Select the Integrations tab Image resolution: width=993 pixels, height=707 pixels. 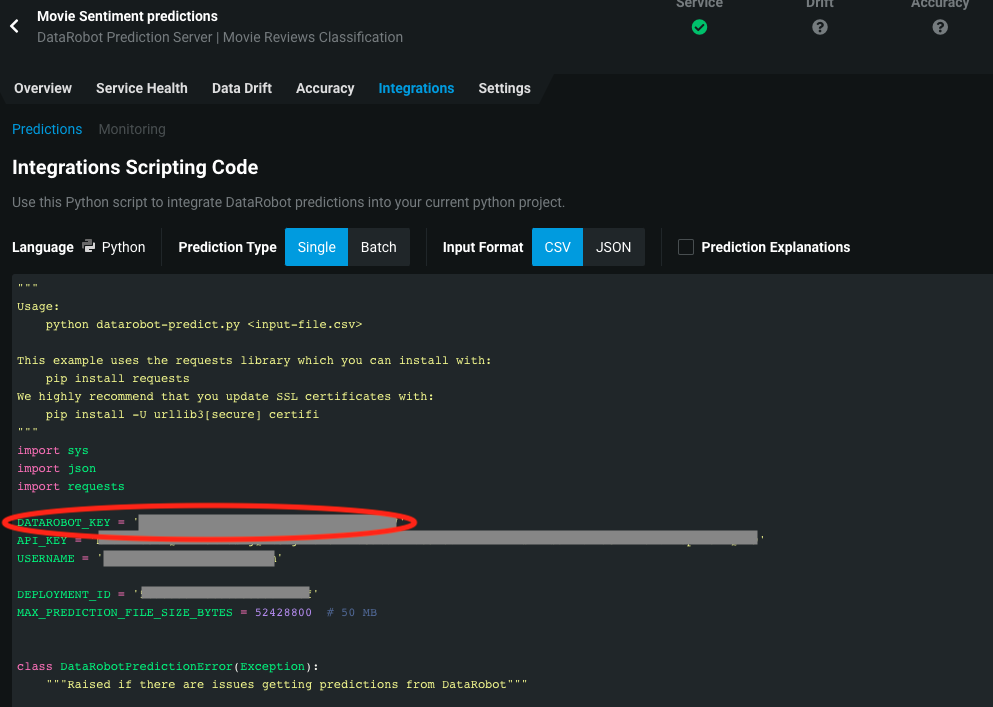tap(416, 88)
